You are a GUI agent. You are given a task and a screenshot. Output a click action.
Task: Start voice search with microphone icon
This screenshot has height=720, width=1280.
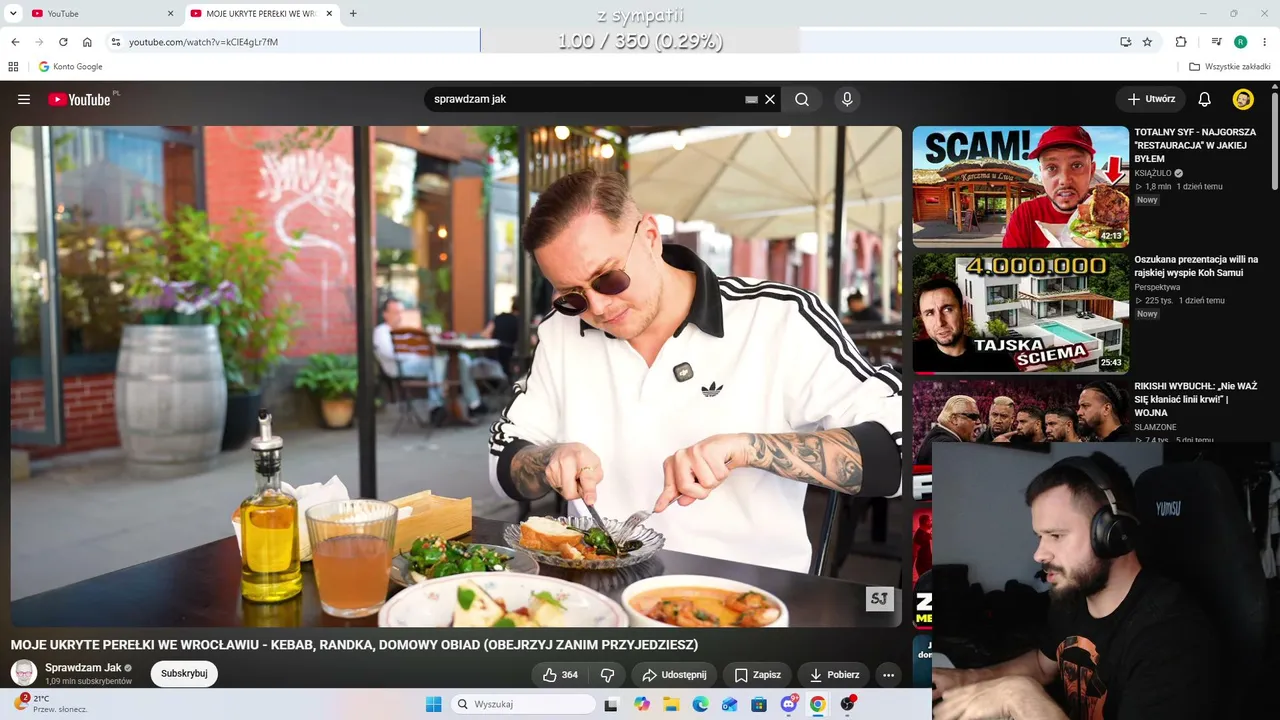click(847, 99)
